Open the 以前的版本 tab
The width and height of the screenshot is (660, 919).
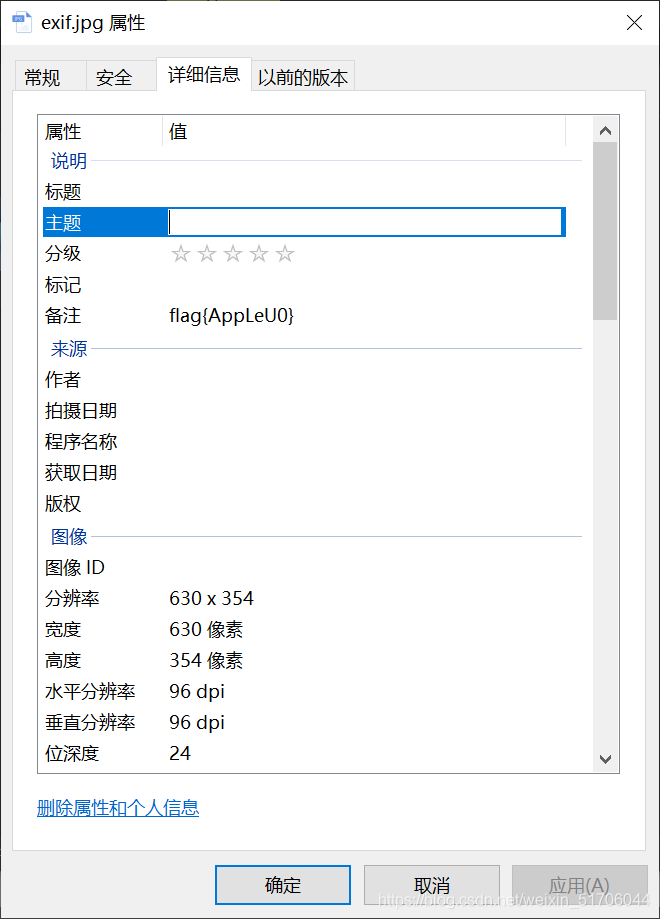point(303,75)
